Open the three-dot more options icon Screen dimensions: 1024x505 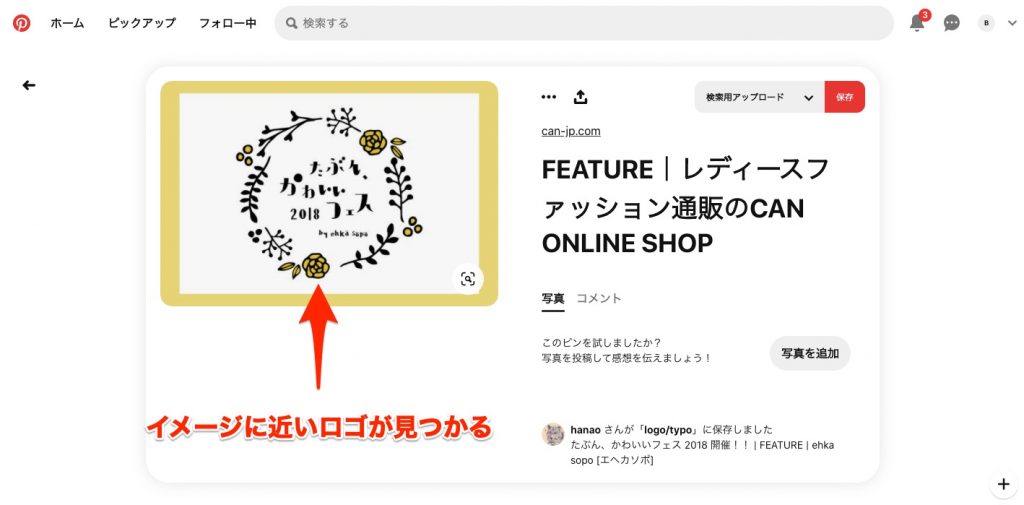549,97
